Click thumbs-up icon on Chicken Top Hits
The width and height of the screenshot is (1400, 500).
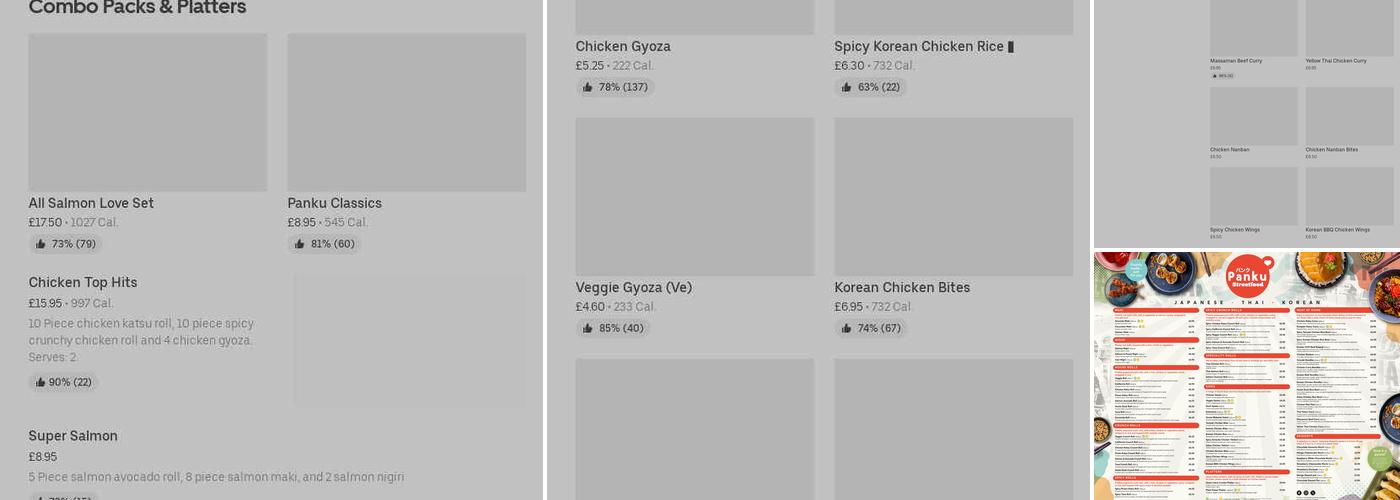tap(41, 382)
